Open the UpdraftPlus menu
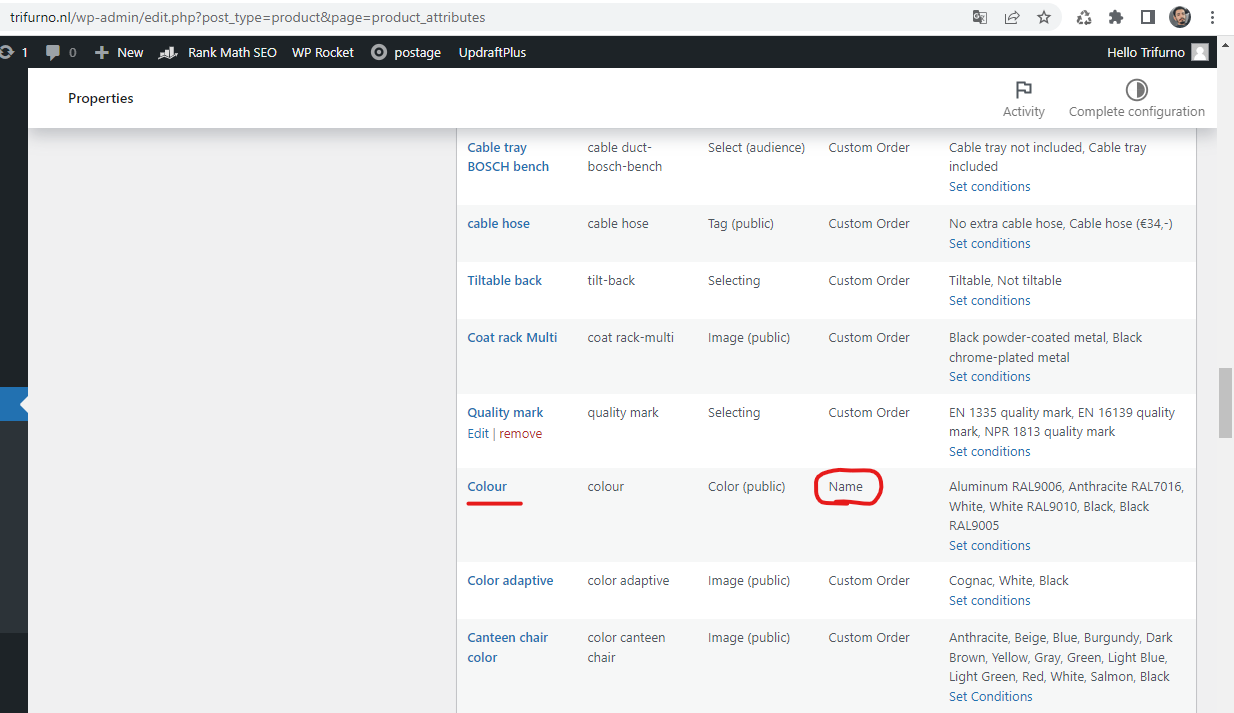This screenshot has width=1234, height=713. click(x=492, y=52)
